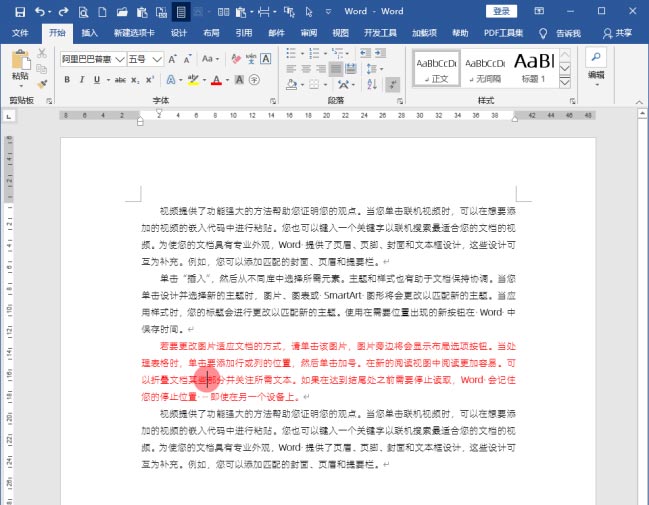Click the red font color button
The image size is (649, 505).
217,80
